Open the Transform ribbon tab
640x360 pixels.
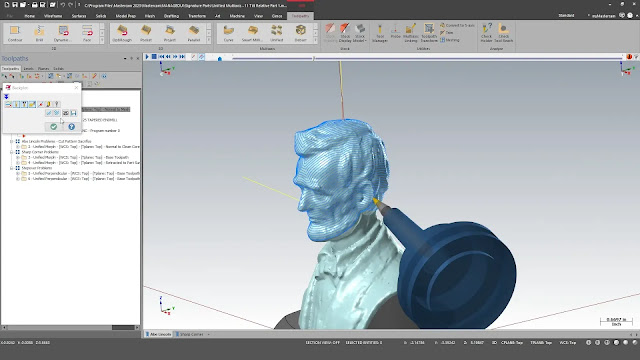click(x=197, y=16)
